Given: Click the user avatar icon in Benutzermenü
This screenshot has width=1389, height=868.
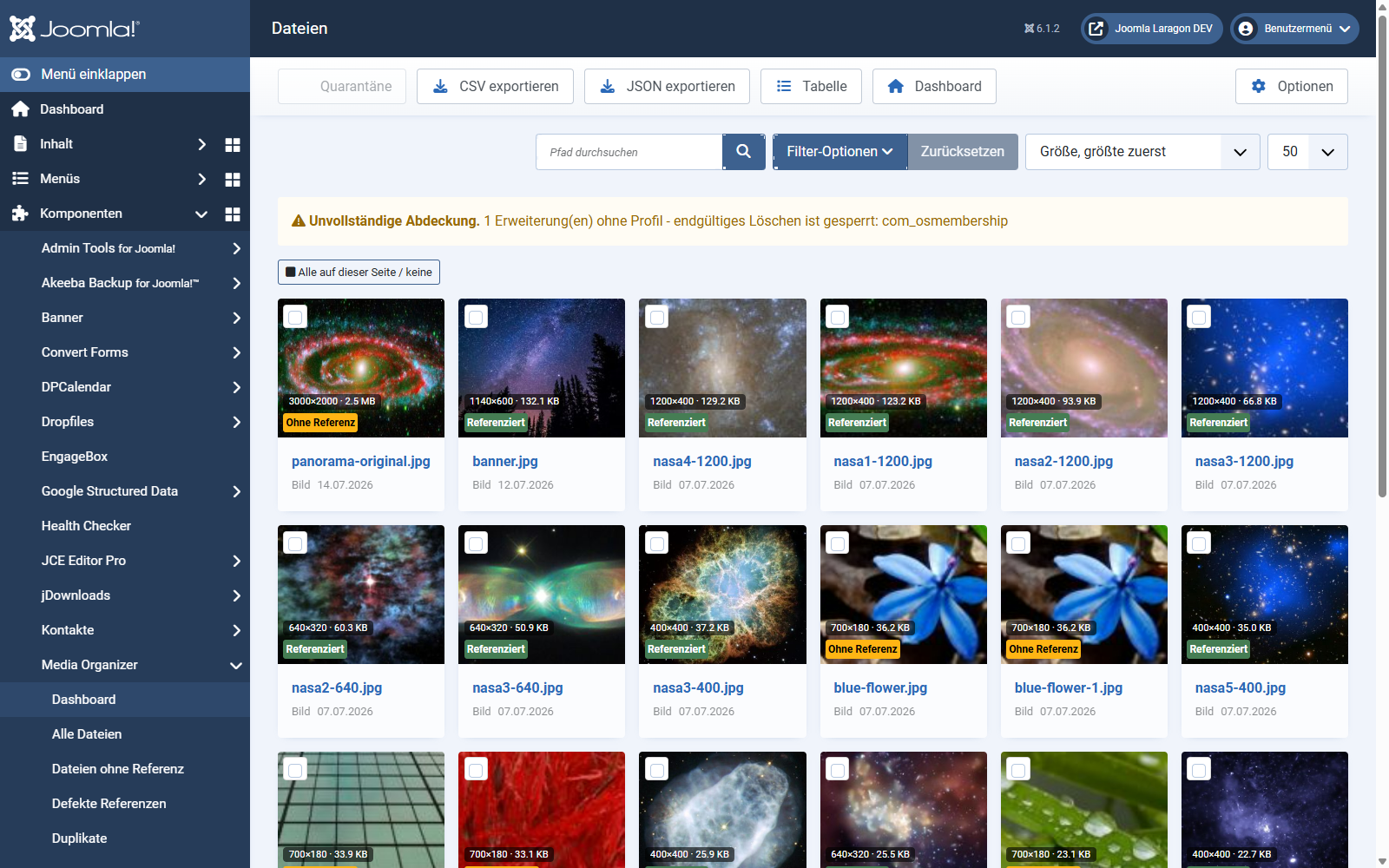Looking at the screenshot, I should 1246,29.
